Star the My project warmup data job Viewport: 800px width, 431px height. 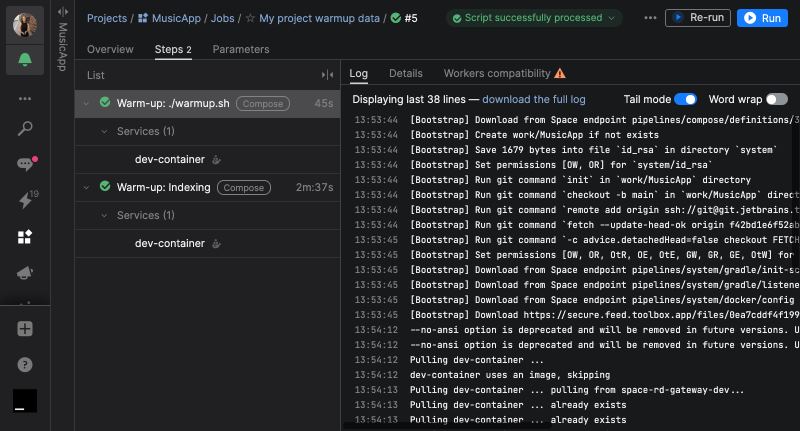250,18
